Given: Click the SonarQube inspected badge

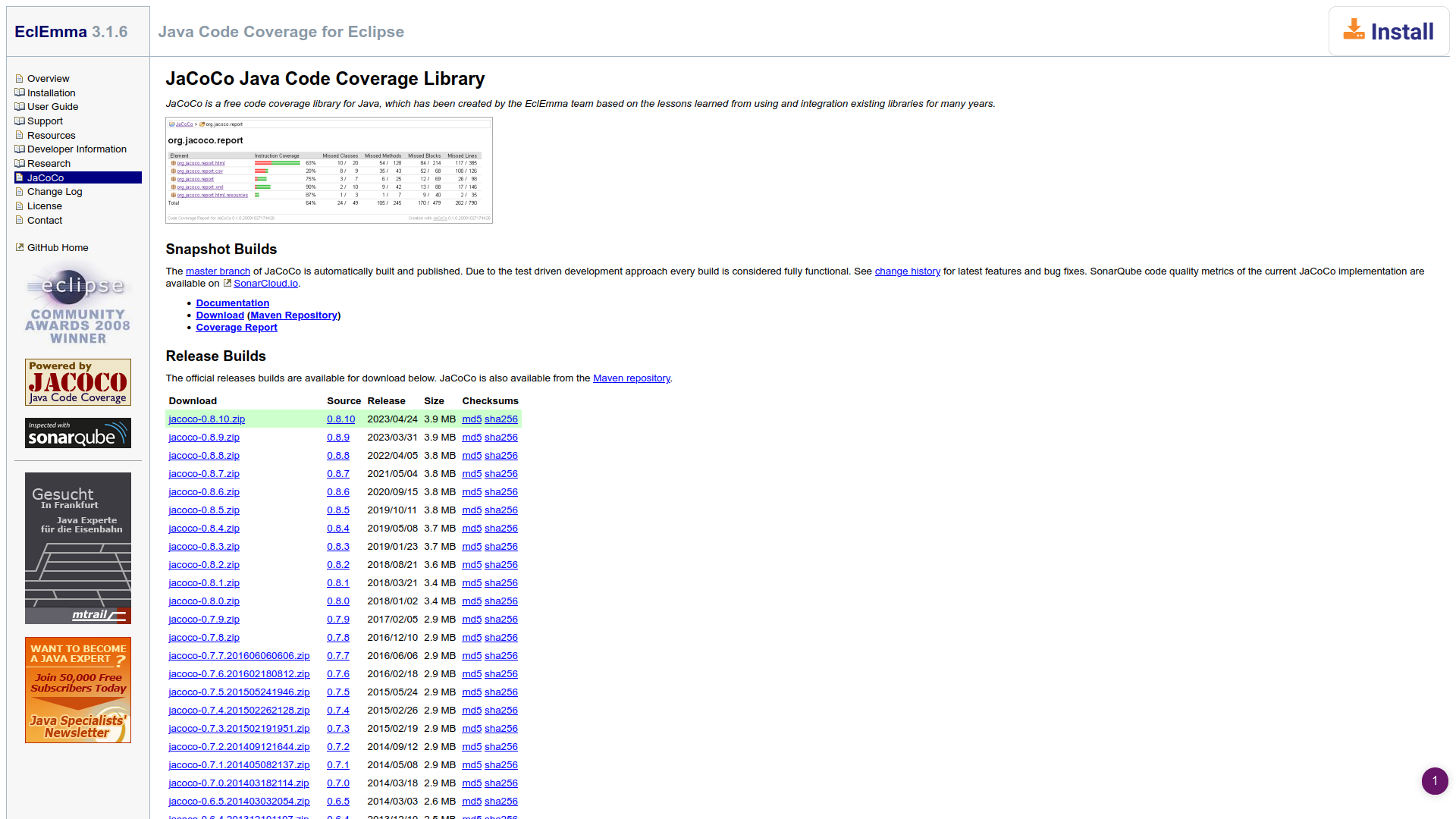Looking at the screenshot, I should 77,433.
